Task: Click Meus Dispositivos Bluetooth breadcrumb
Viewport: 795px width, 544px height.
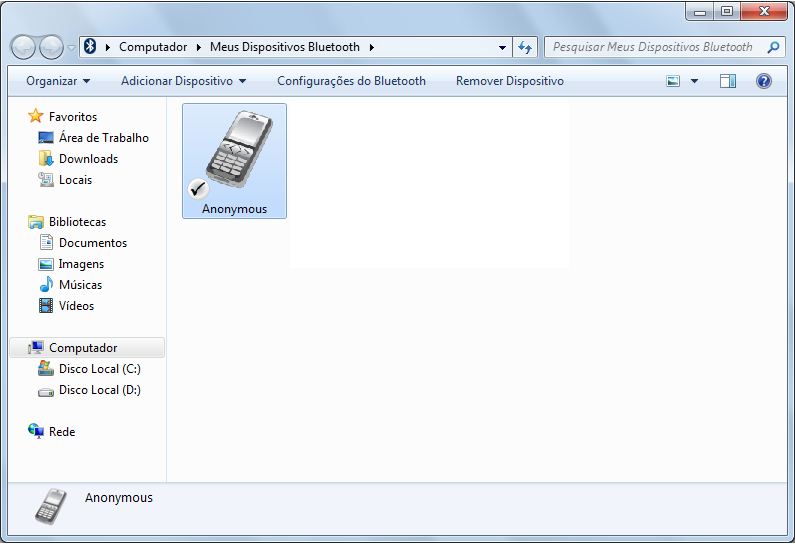Action: click(284, 47)
